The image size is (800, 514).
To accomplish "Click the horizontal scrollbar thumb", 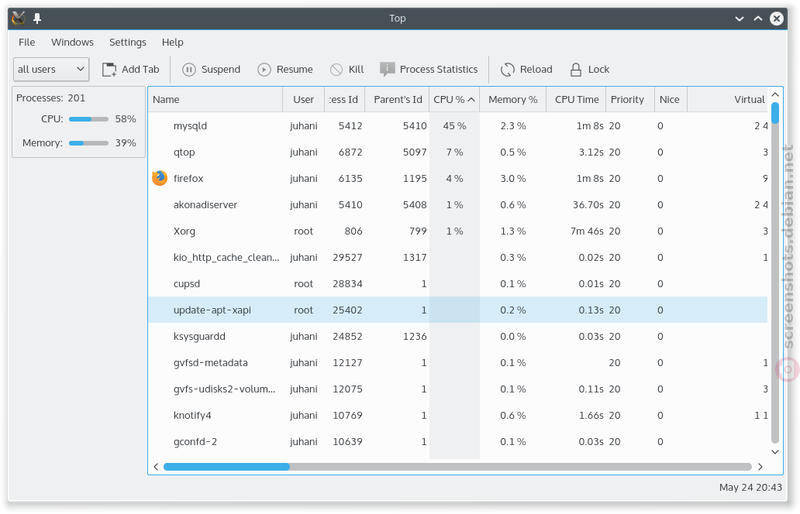I will click(227, 467).
